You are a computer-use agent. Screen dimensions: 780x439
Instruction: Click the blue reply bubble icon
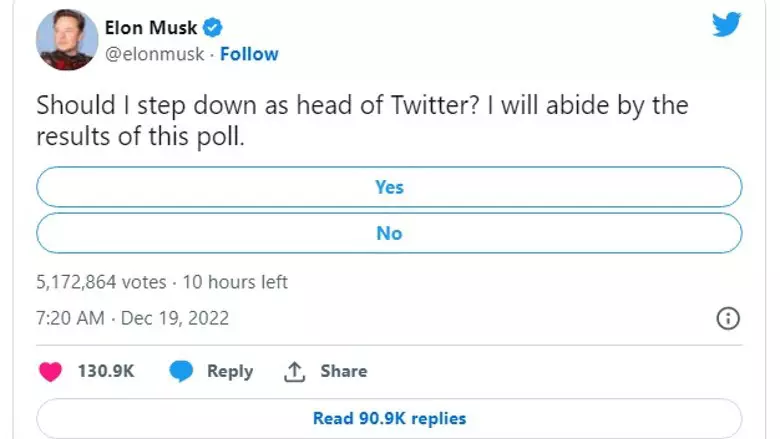tap(181, 371)
